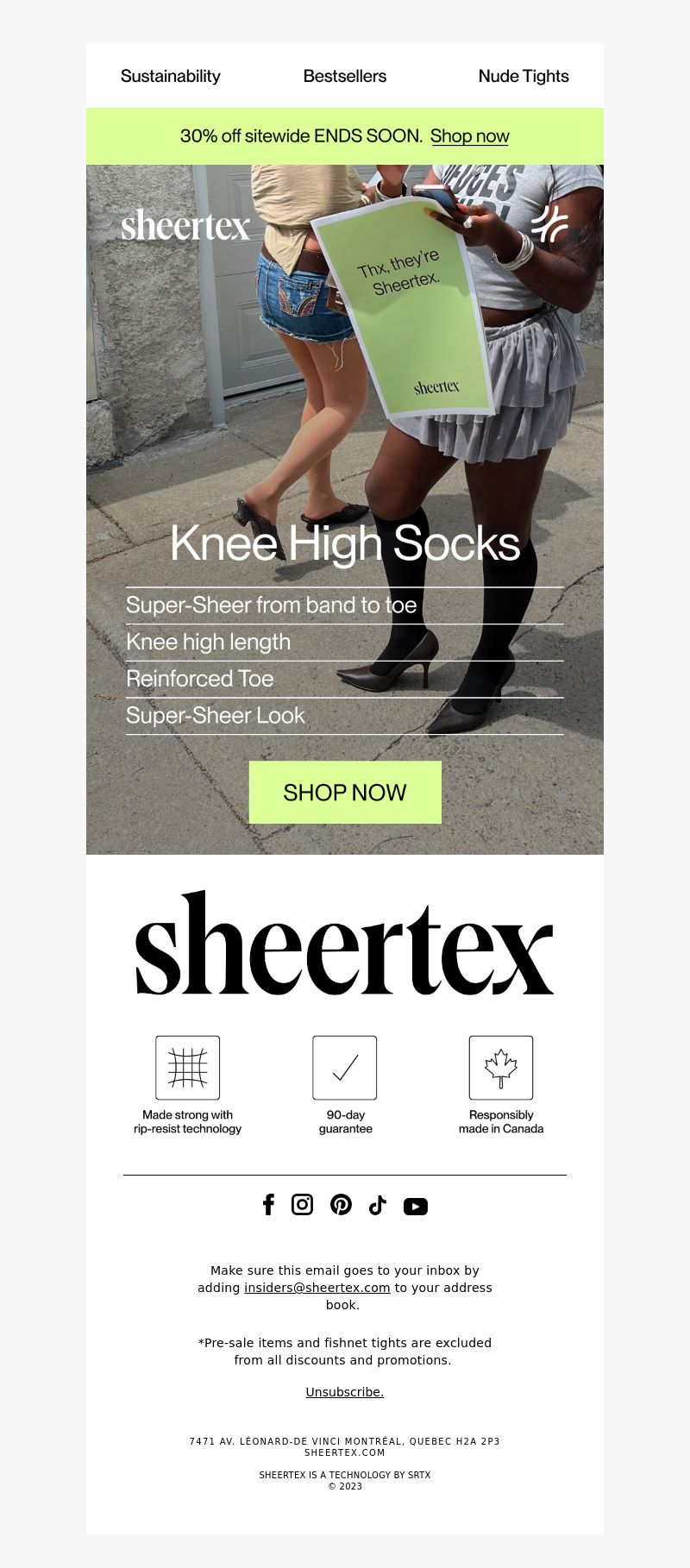
Task: Click the Knee High Socks heading
Action: coord(345,543)
